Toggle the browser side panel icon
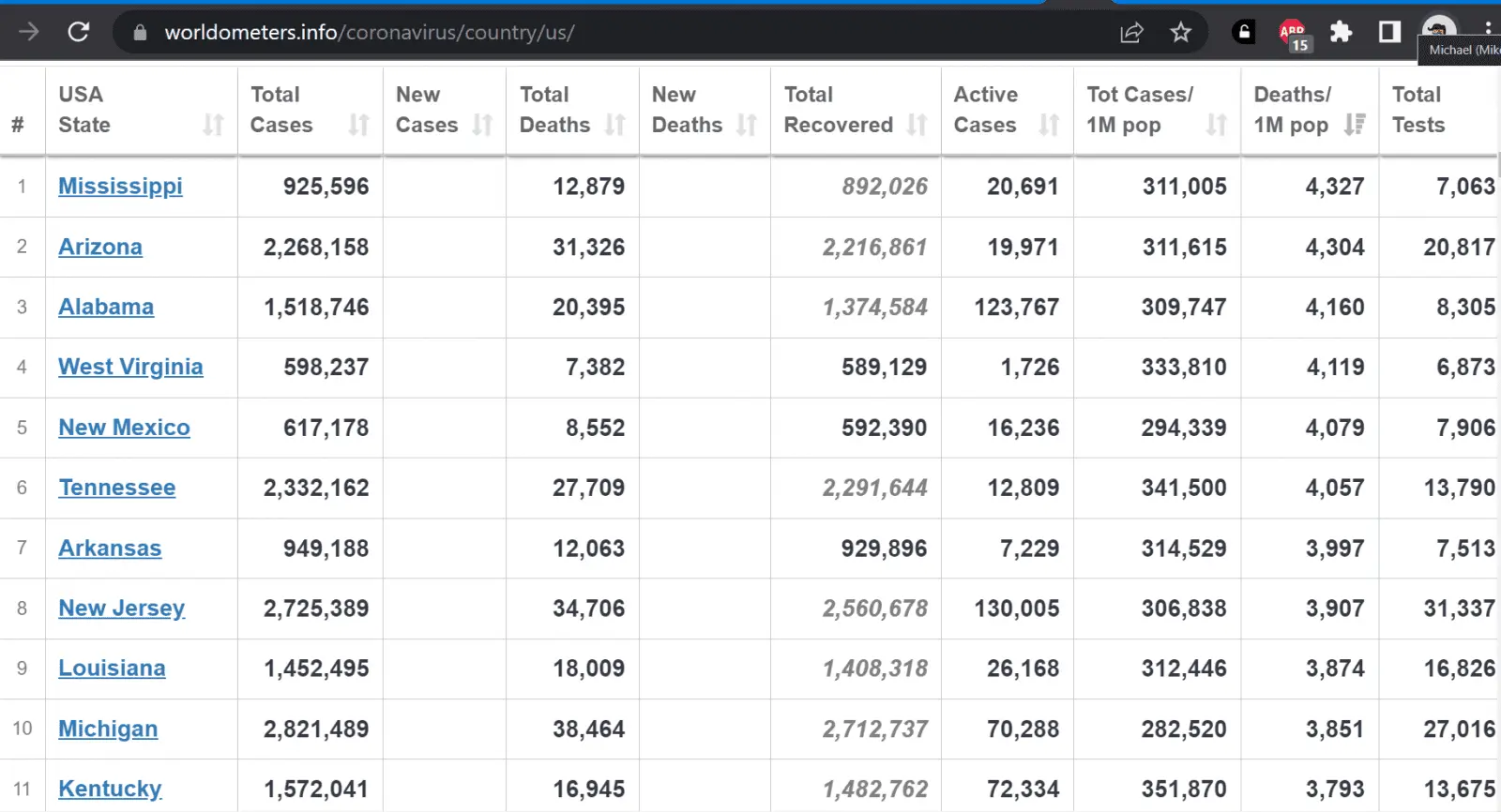Screen dimensions: 1501x812 [1389, 33]
